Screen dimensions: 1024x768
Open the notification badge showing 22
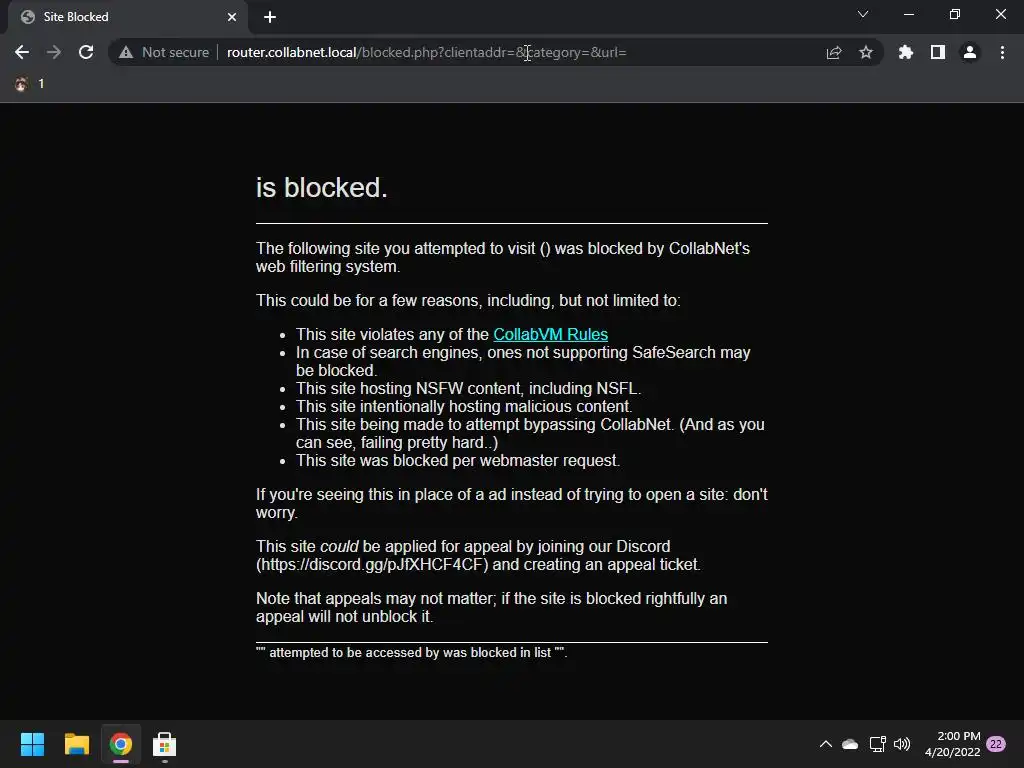(996, 744)
